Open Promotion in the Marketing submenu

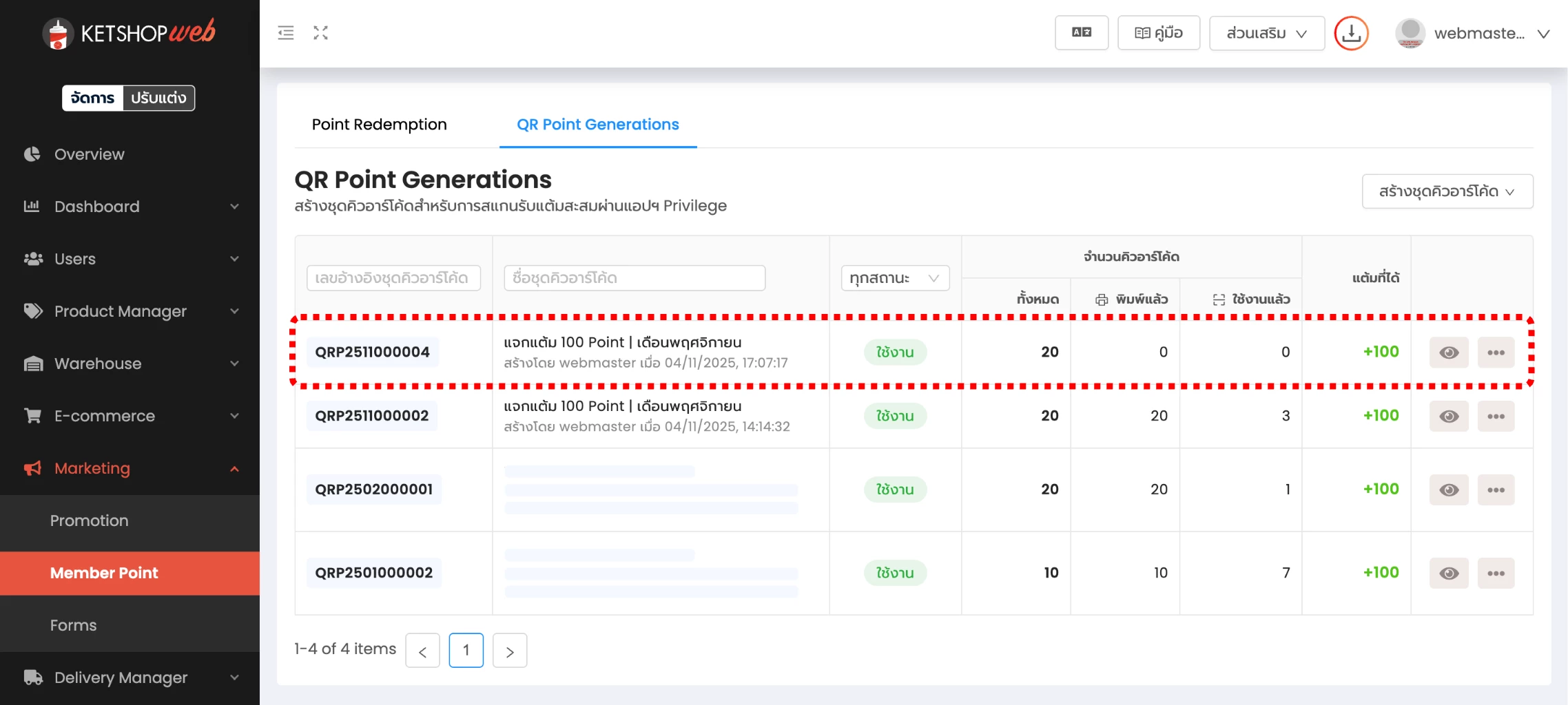90,520
